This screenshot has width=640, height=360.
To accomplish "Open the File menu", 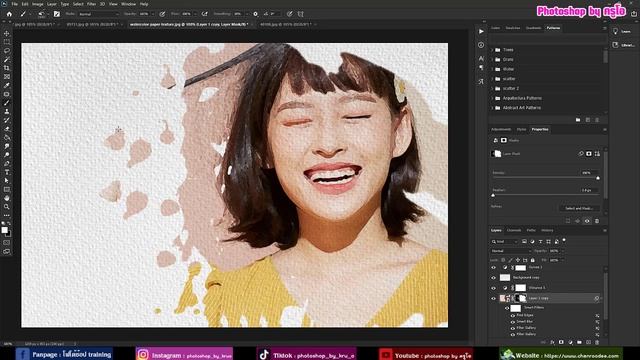I will 15,4.
